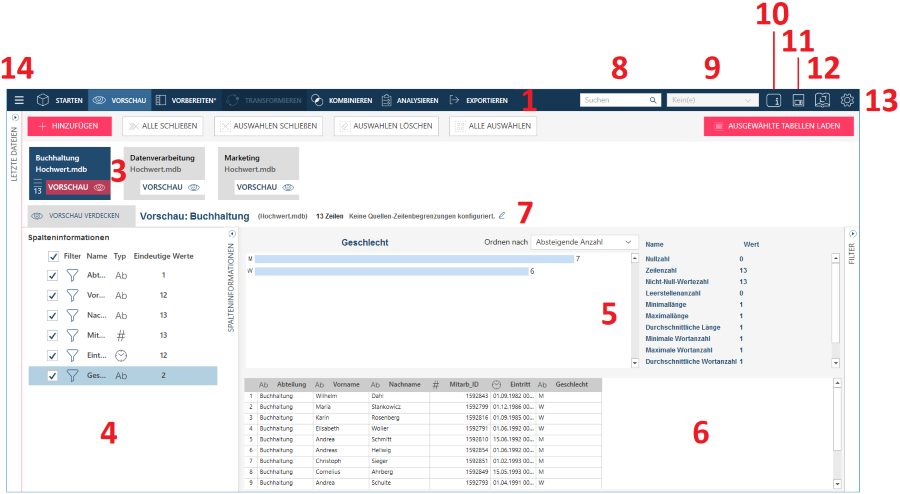Open the help book icon
The image size is (900, 494).
pyautogui.click(x=822, y=100)
